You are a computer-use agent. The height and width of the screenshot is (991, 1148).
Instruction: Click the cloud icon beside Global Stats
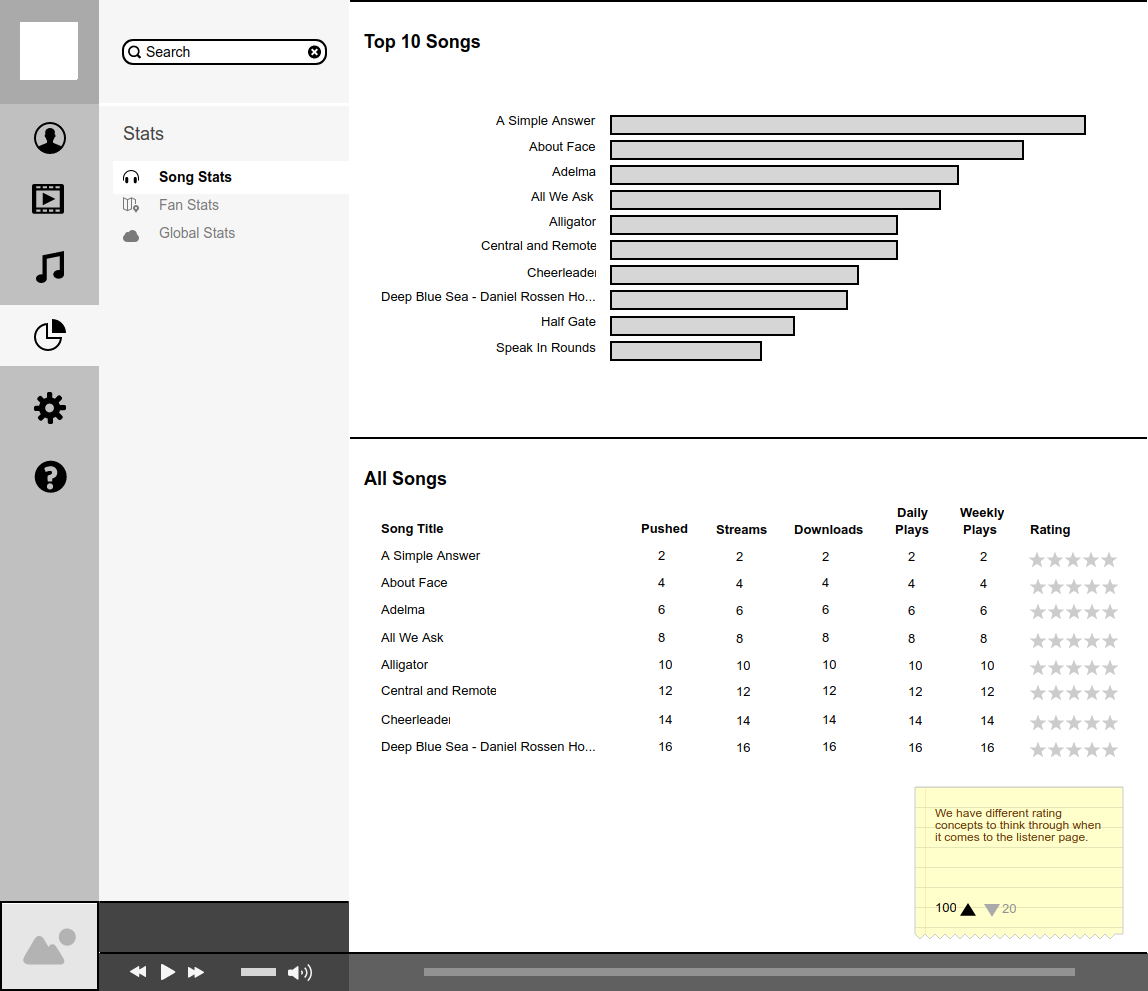pyautogui.click(x=131, y=235)
